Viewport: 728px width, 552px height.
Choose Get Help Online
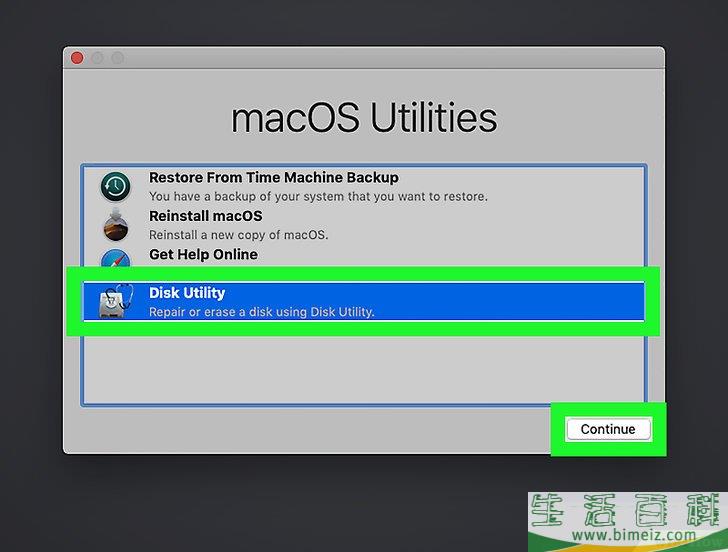(203, 254)
